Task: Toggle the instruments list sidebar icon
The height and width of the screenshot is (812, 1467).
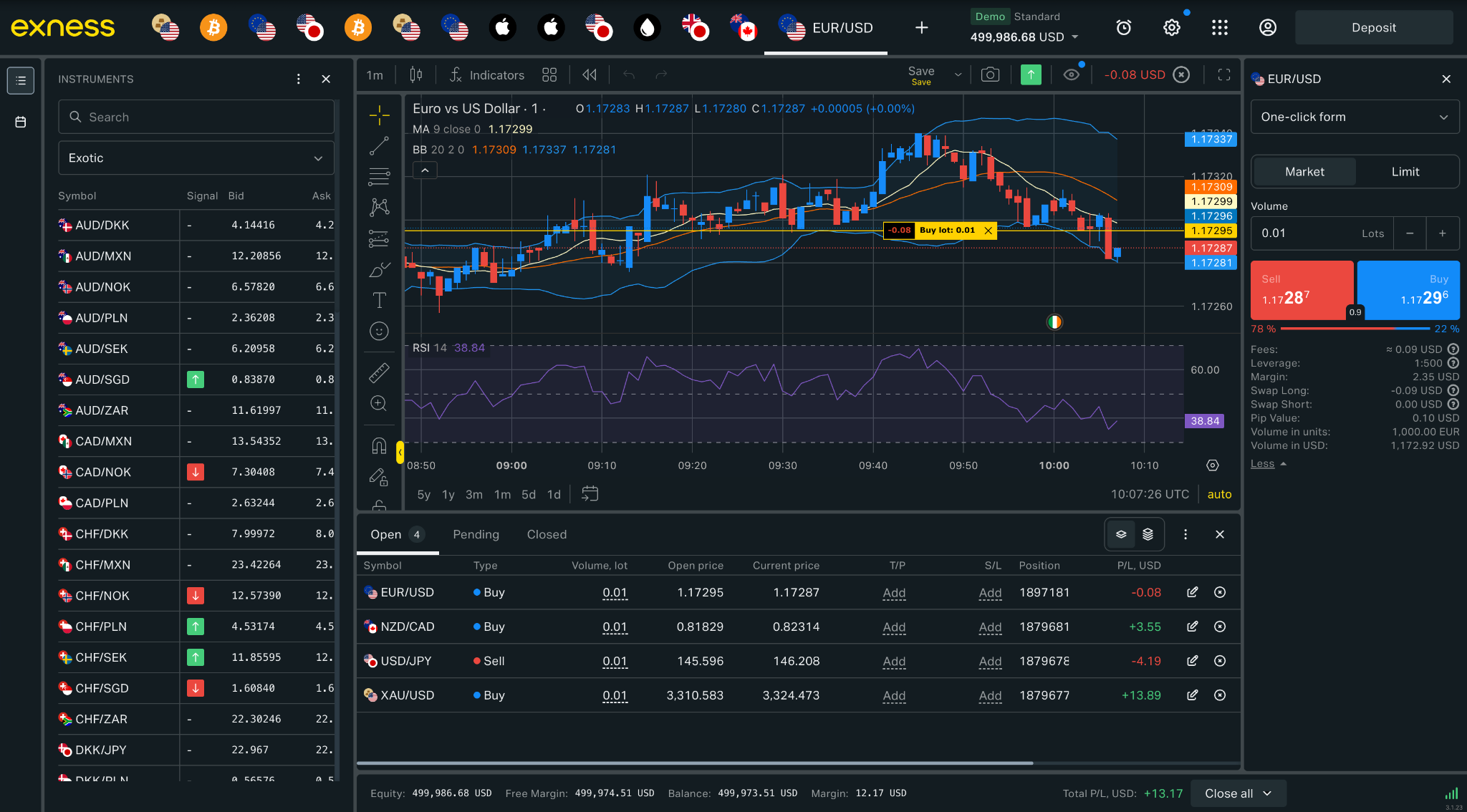Action: point(21,80)
